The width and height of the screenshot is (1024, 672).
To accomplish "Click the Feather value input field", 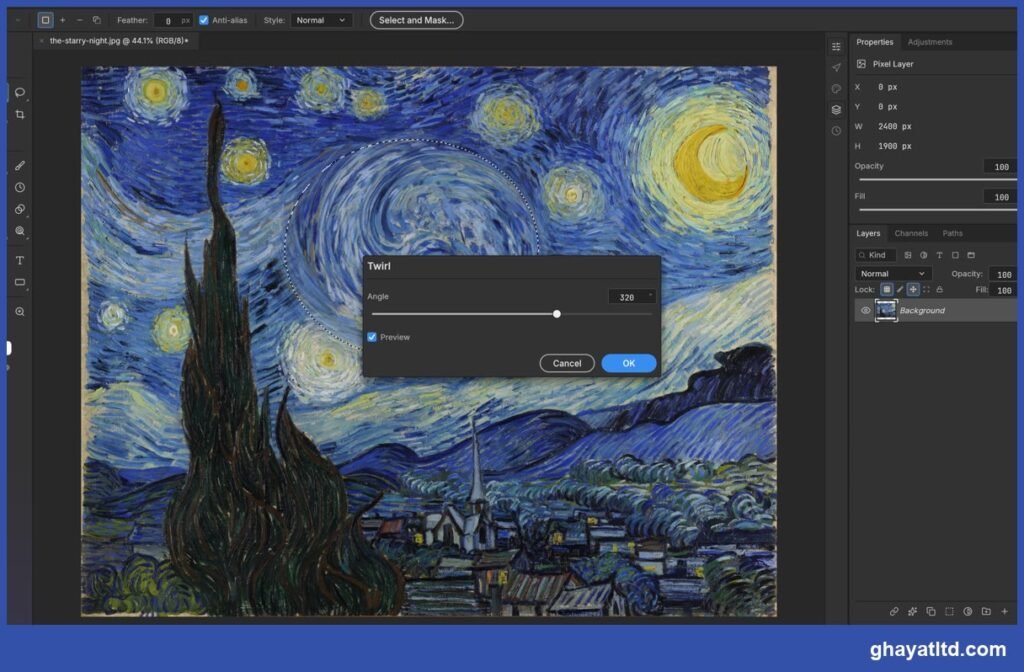I will point(173,20).
